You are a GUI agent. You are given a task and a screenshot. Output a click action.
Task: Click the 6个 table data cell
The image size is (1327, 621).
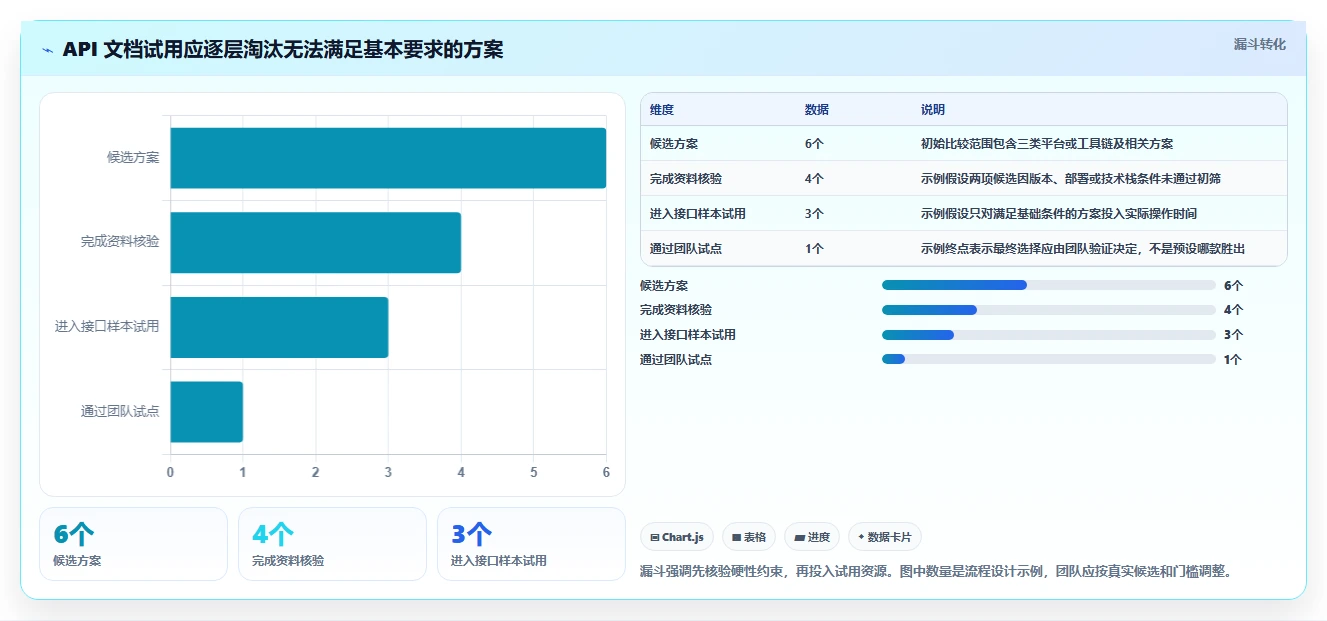[814, 144]
